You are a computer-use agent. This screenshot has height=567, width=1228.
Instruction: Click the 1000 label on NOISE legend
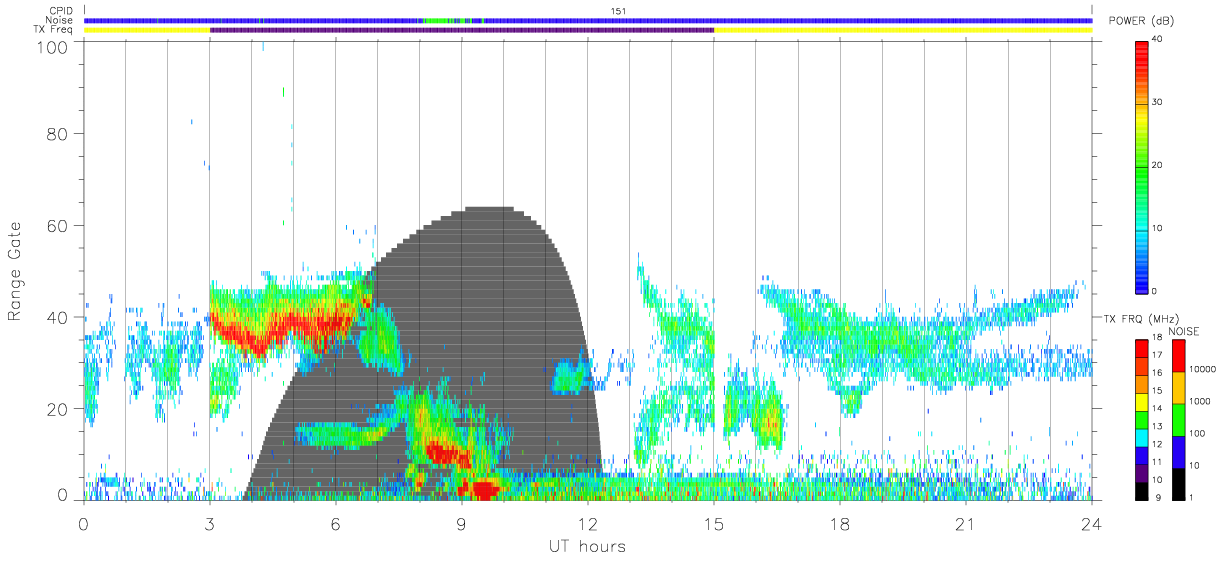[x=1200, y=401]
